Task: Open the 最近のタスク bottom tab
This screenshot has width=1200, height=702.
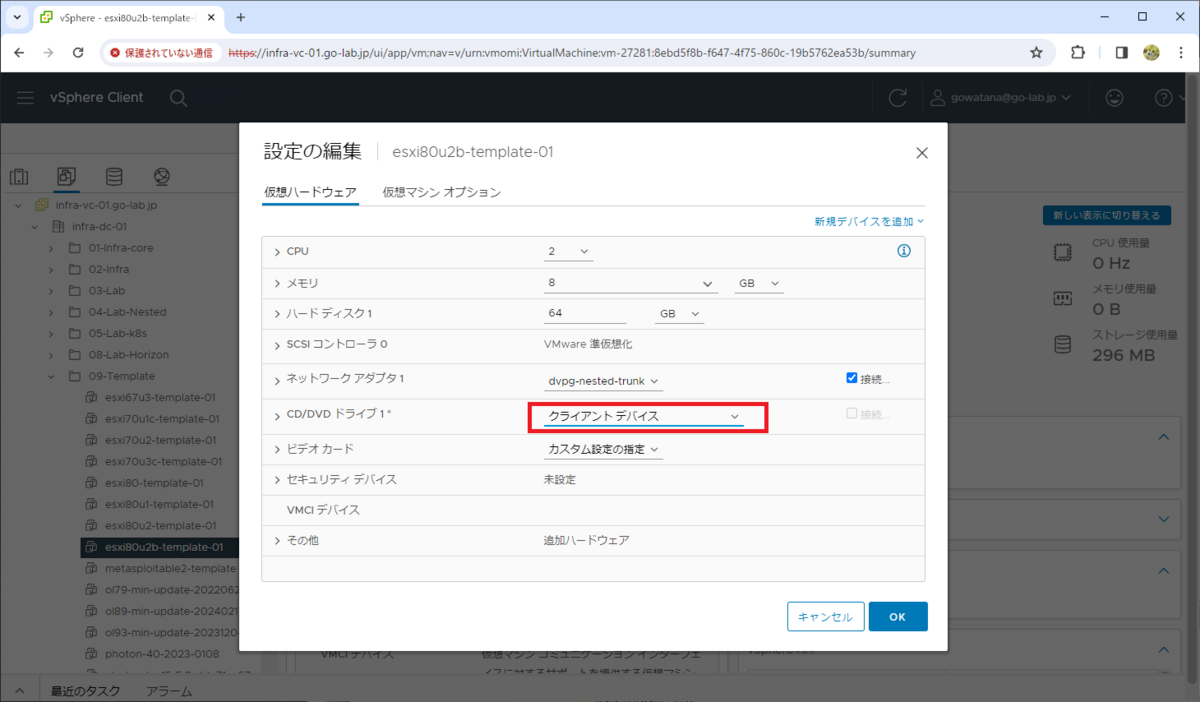Action: click(86, 691)
